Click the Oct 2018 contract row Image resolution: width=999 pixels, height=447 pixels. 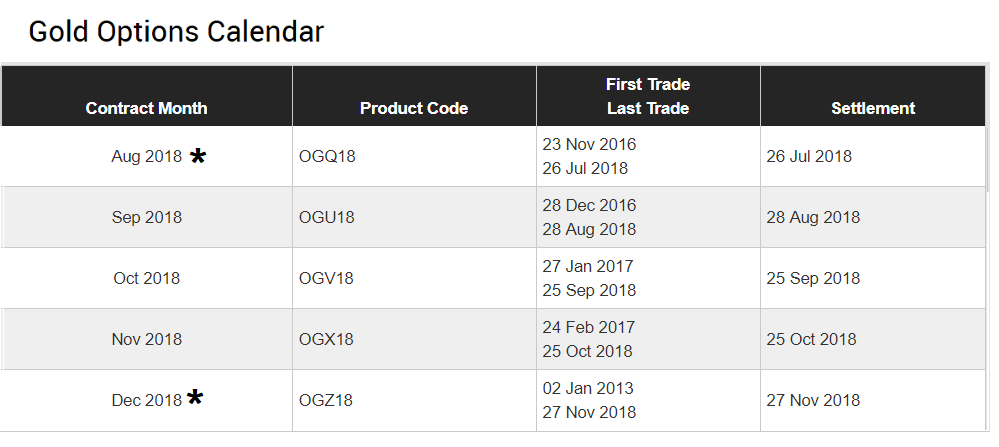[x=147, y=278]
